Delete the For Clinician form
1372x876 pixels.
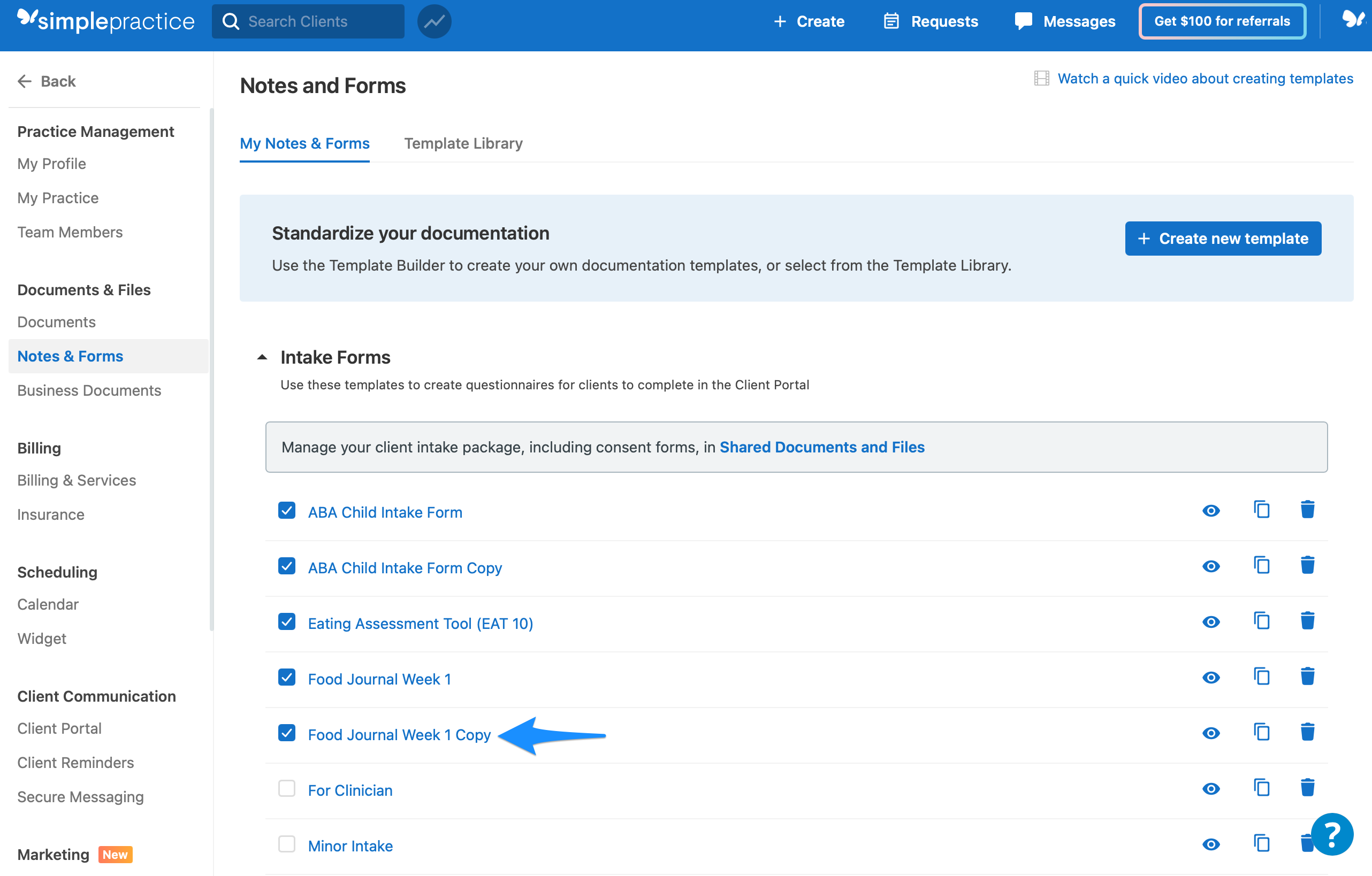click(1308, 787)
